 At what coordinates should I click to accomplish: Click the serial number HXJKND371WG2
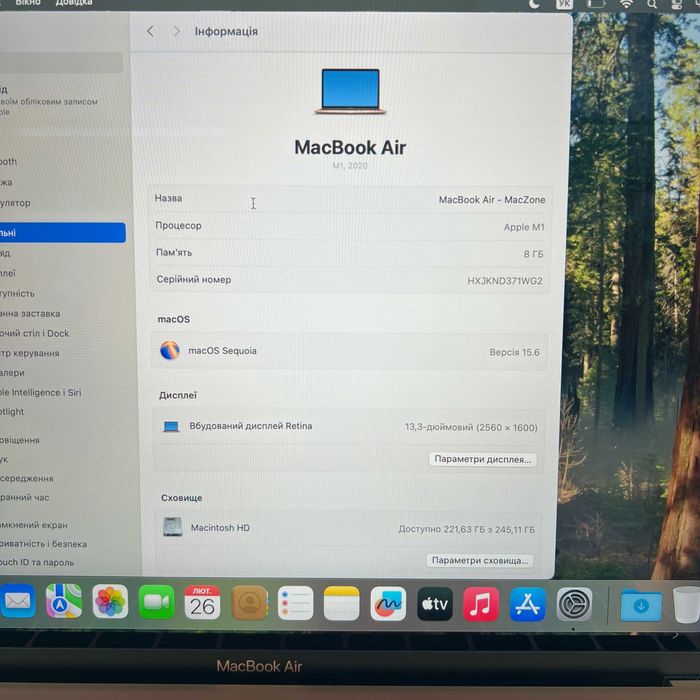504,281
